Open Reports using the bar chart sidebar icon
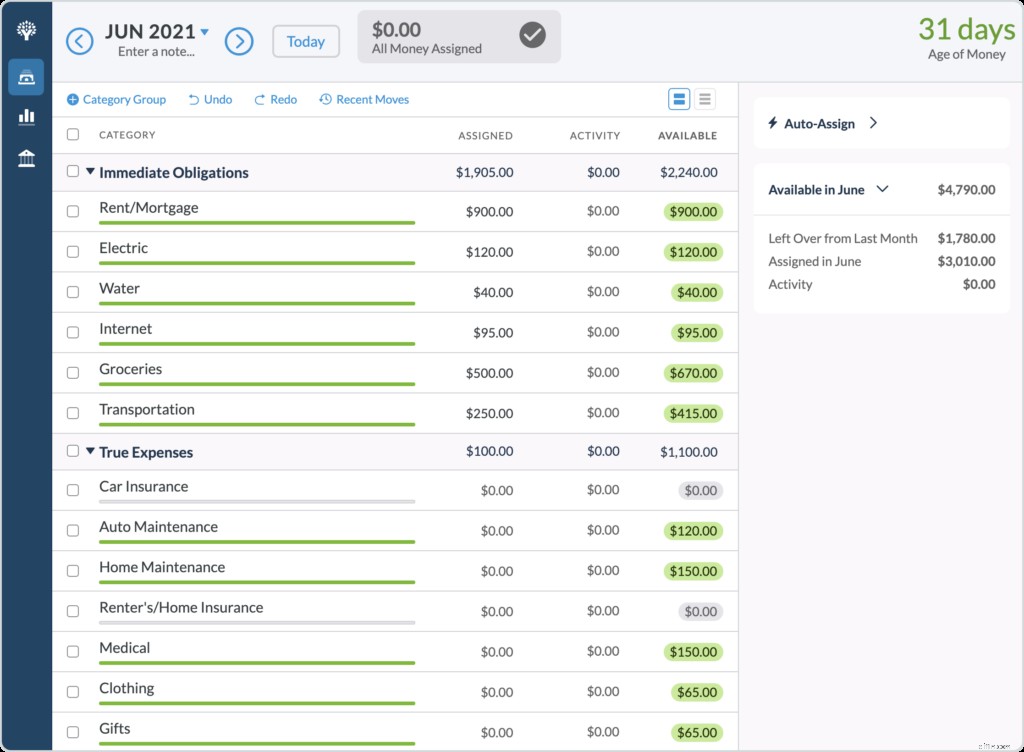The height and width of the screenshot is (752, 1024). coord(26,117)
